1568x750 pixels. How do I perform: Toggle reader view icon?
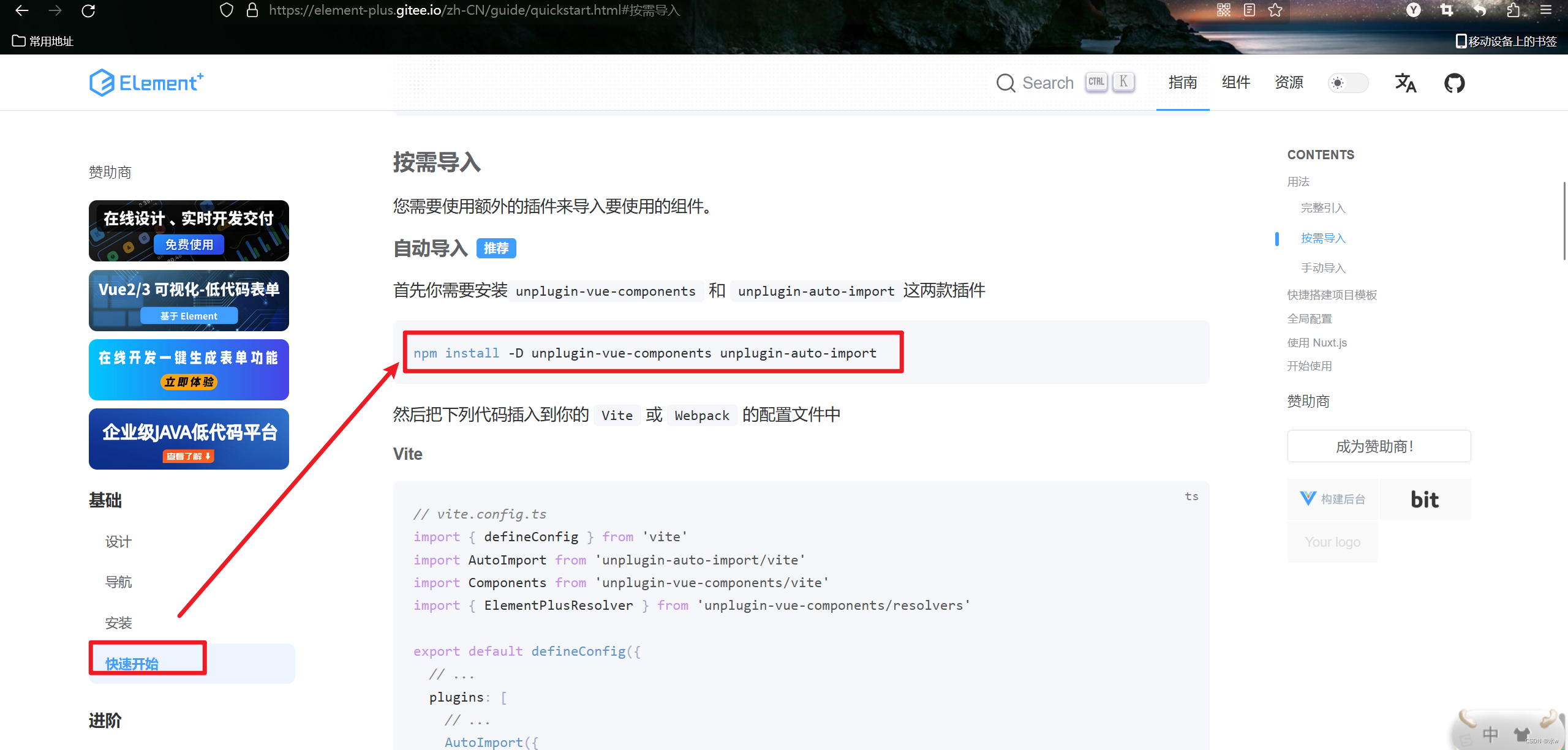(1249, 10)
